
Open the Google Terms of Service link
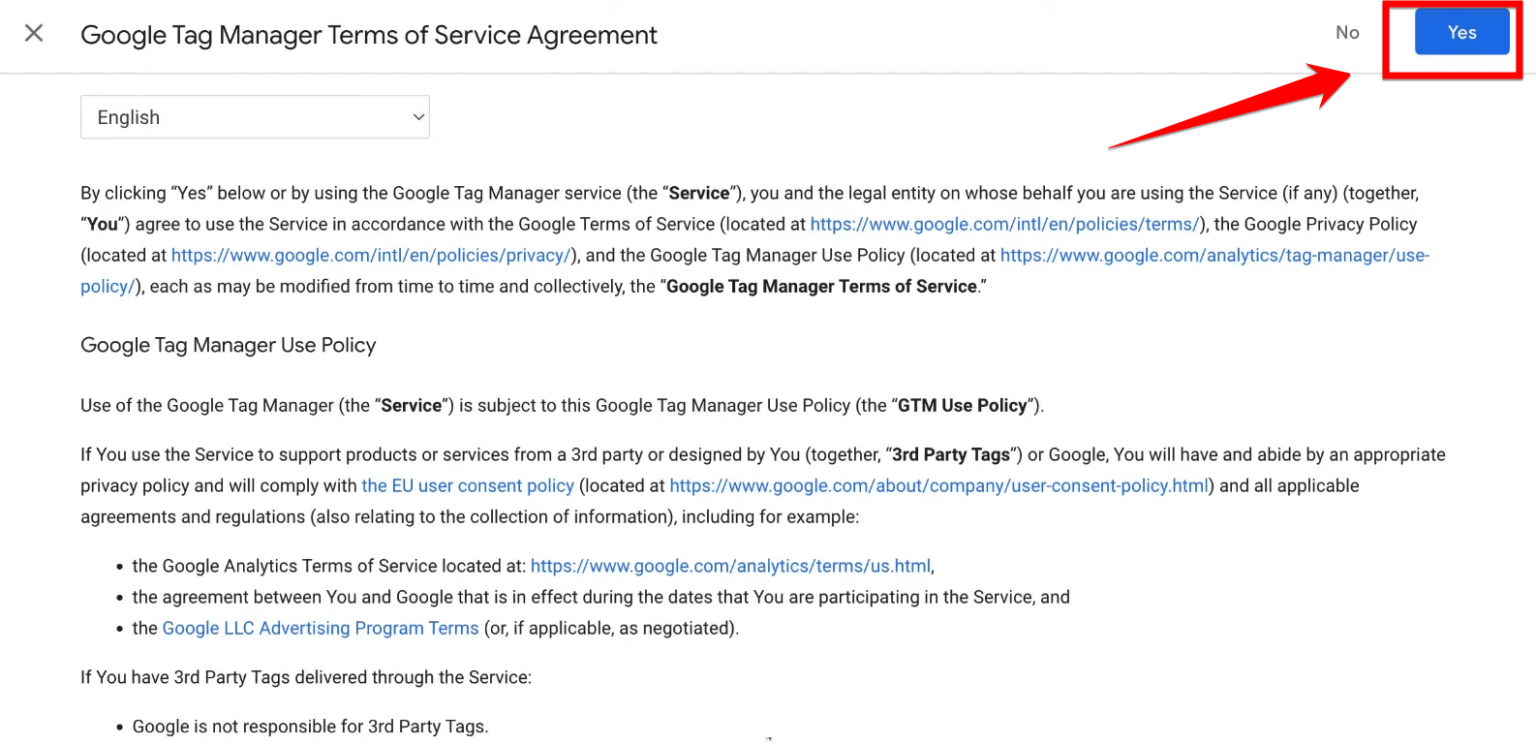[1006, 224]
